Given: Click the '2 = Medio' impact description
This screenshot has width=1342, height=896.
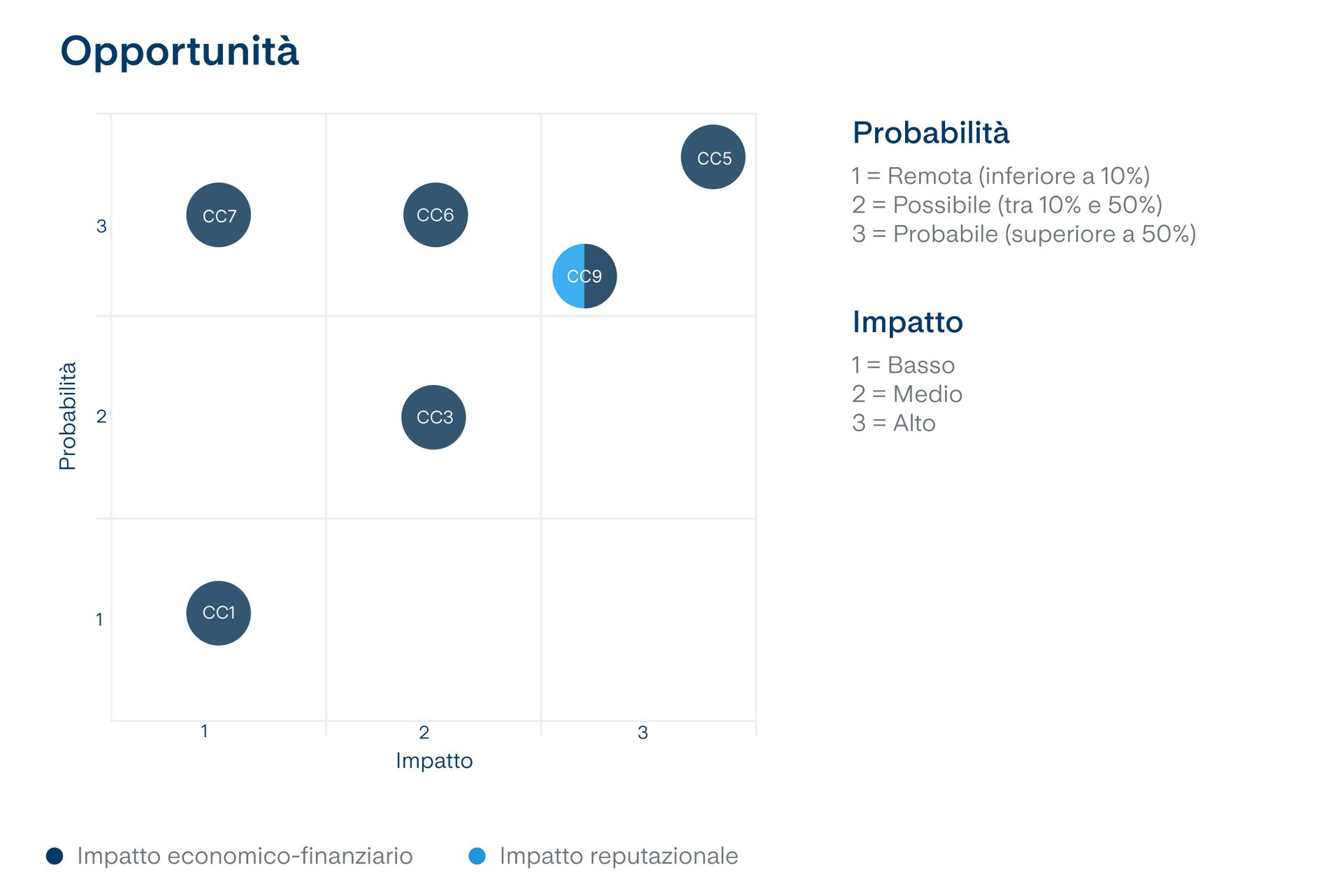Looking at the screenshot, I should click(x=907, y=394).
